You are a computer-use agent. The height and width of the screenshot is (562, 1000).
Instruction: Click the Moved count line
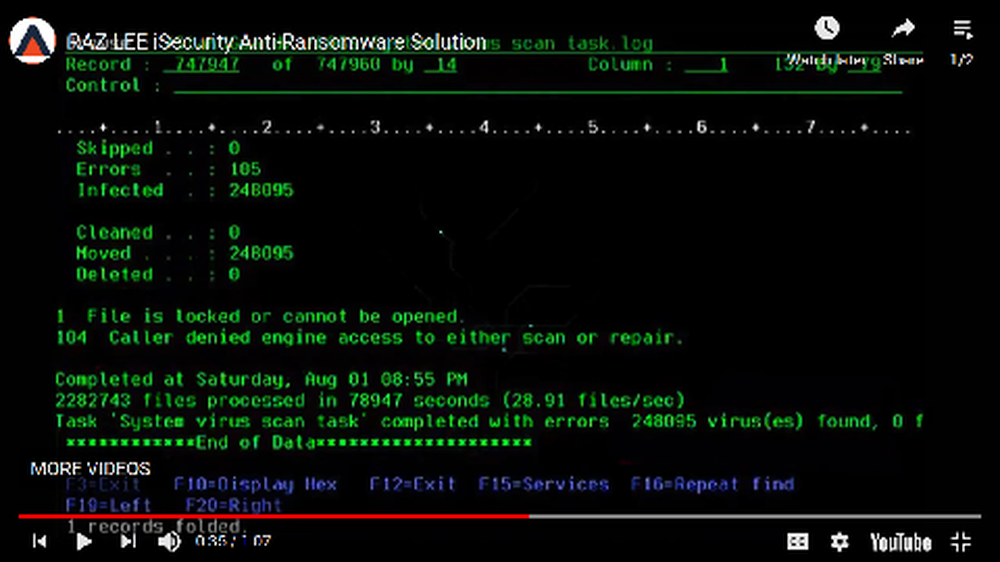pyautogui.click(x=185, y=253)
